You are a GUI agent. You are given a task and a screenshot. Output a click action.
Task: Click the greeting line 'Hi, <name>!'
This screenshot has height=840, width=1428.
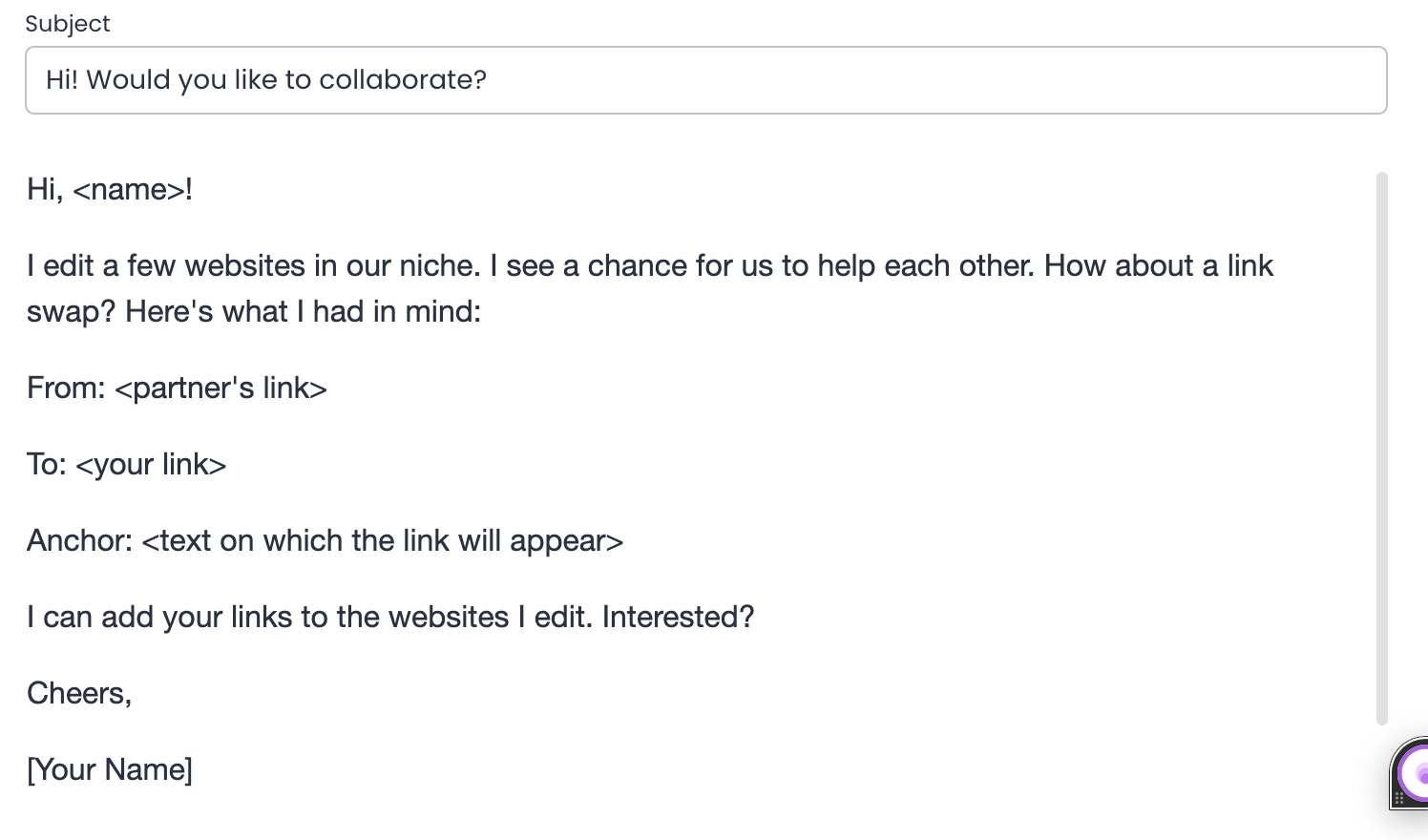110,189
